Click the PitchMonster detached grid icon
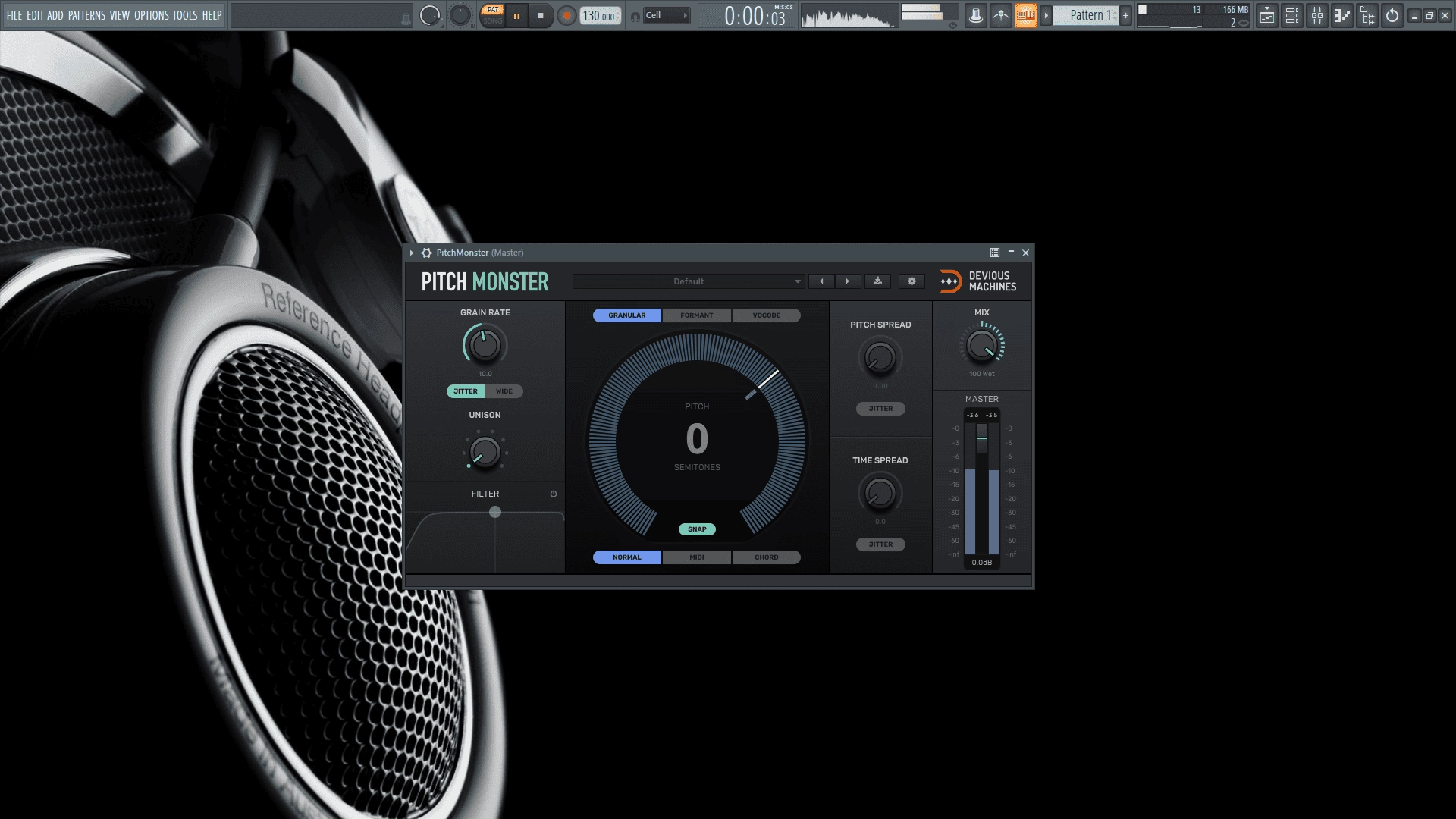Screen dimensions: 1456x819 coord(995,253)
